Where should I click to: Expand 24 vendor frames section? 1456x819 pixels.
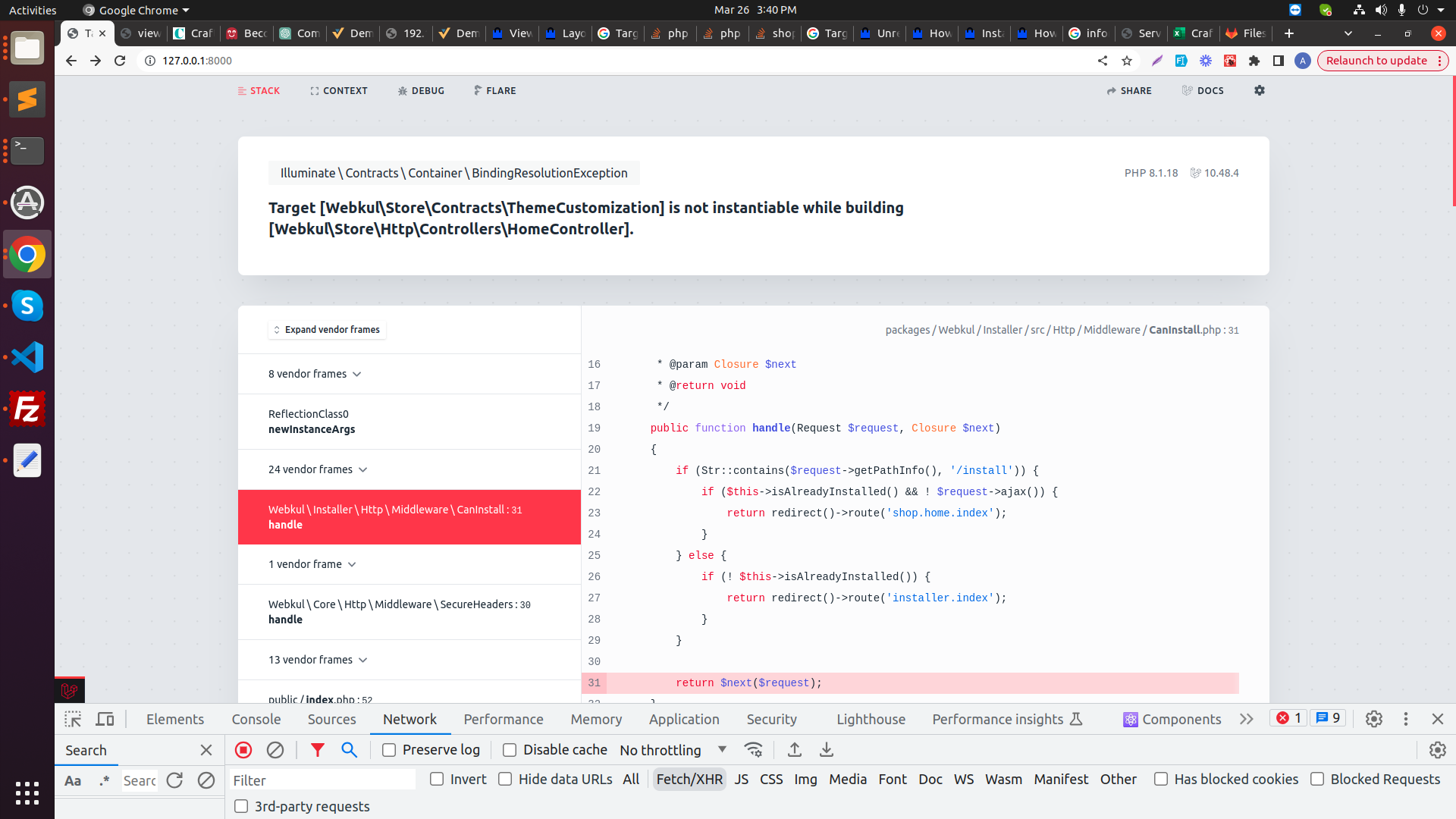pos(317,468)
